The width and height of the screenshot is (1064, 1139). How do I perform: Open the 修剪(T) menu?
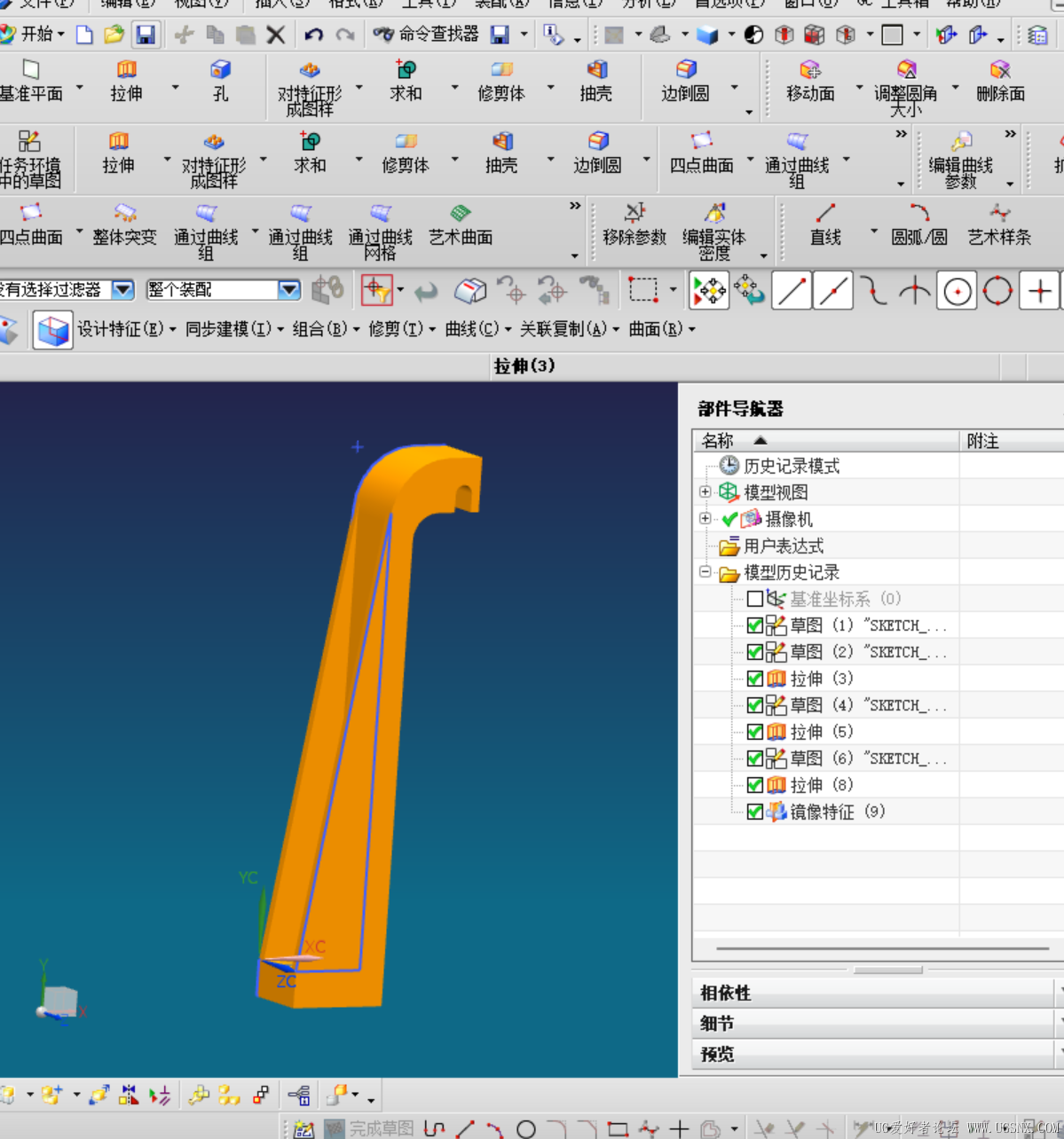pos(402,329)
